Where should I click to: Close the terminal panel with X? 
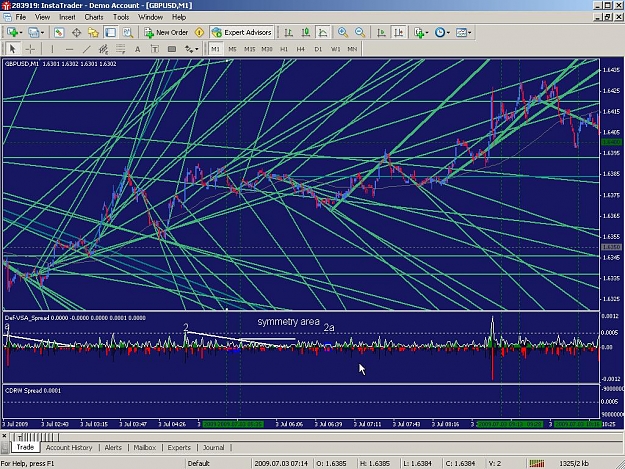point(4,436)
